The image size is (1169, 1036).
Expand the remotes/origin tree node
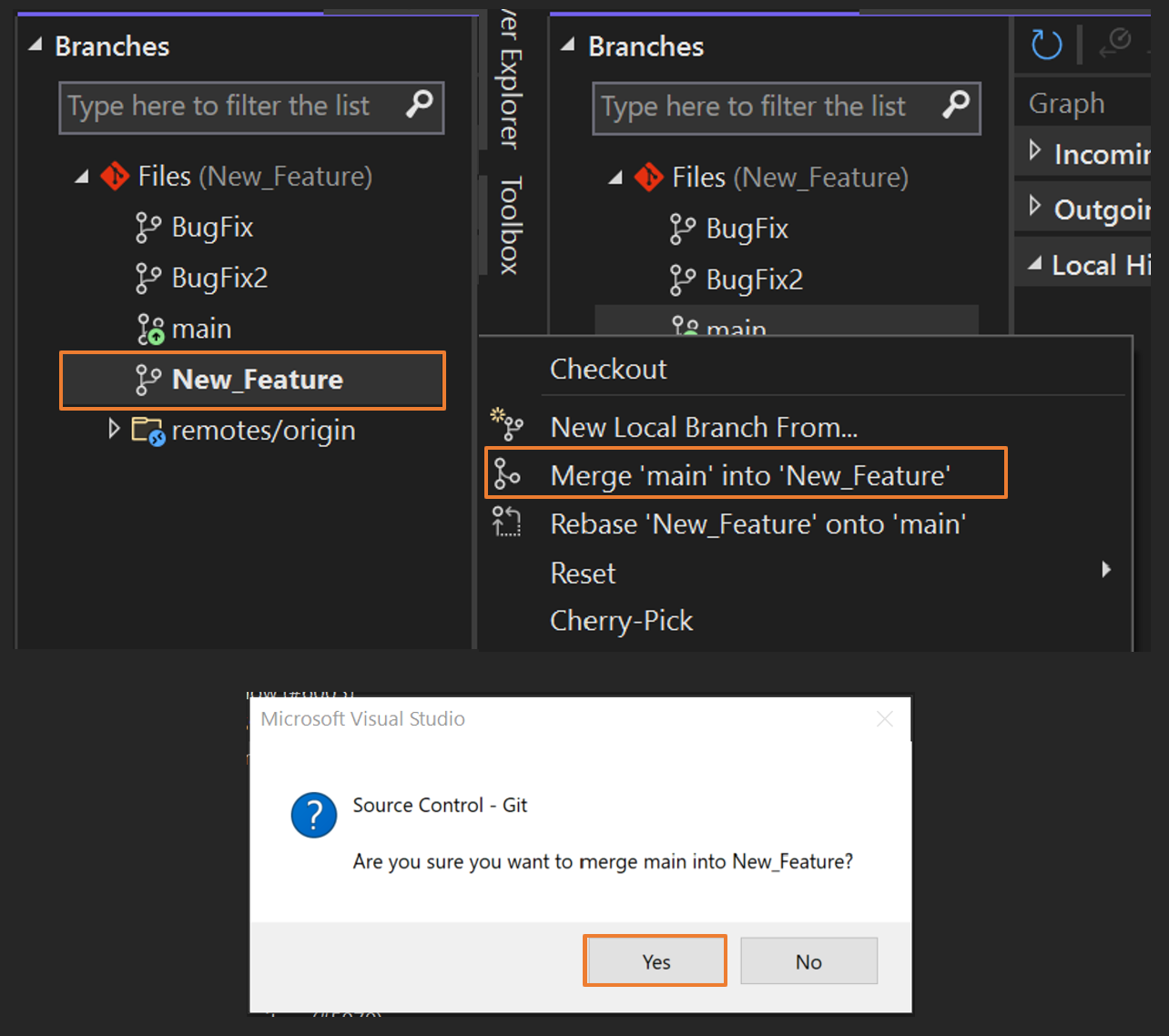113,430
